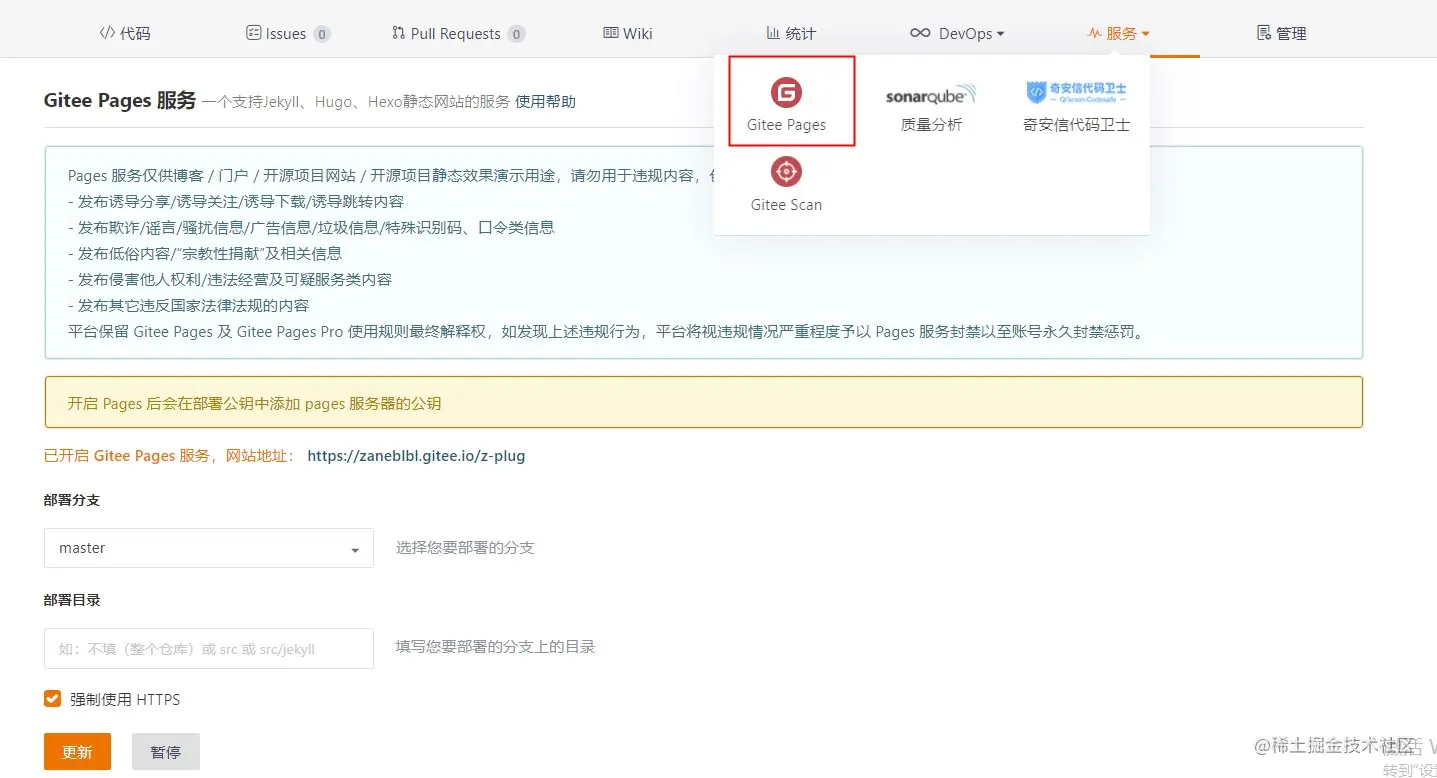Click the 选择您要部署的分支 hint text
Screen dimensions: 1437x778
[465, 547]
